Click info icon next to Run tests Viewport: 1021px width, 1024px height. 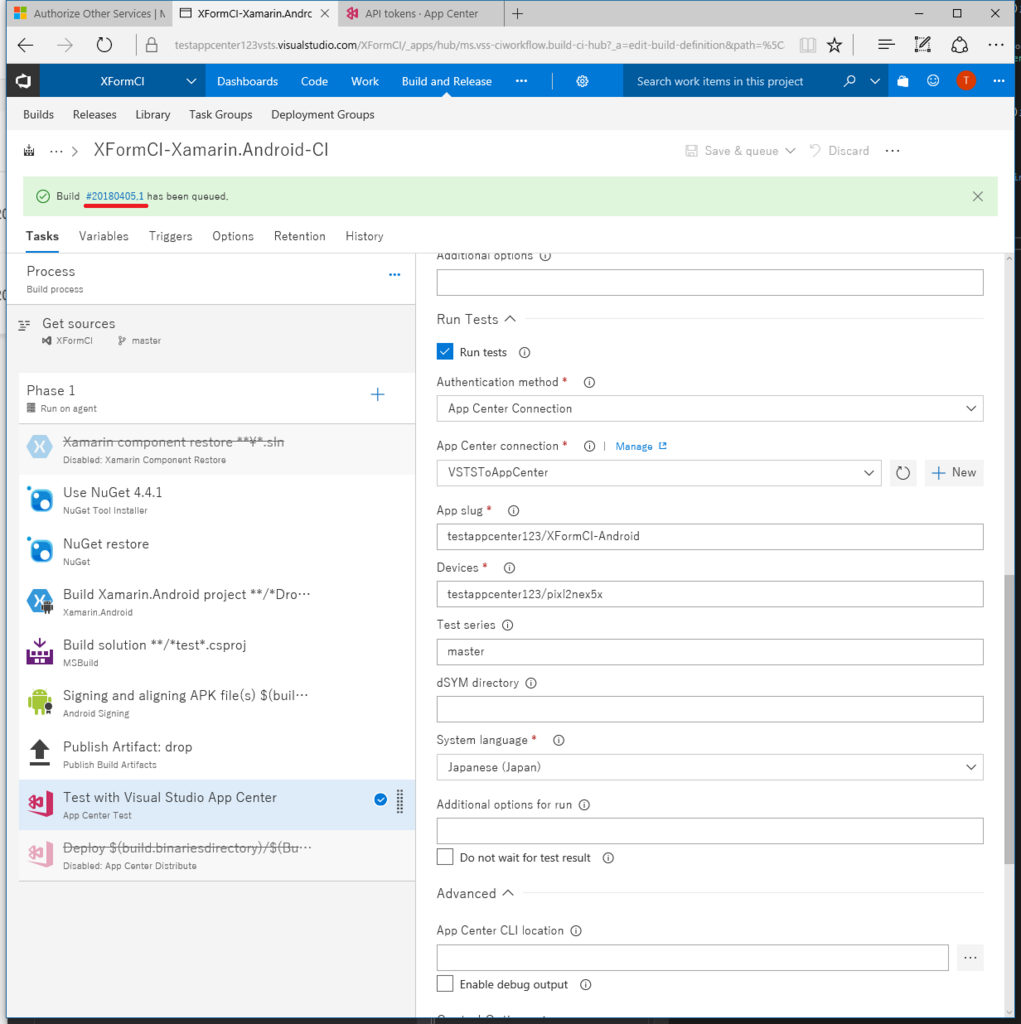tap(524, 353)
